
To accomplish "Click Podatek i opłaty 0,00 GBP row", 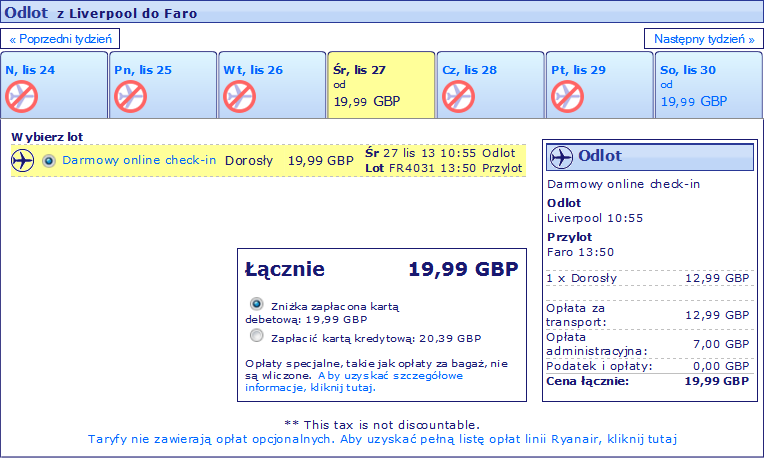I will coord(648,366).
